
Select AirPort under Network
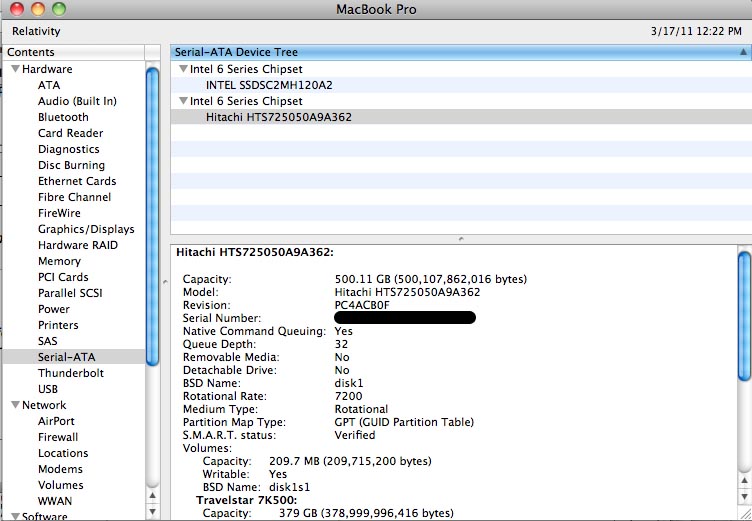coord(56,421)
